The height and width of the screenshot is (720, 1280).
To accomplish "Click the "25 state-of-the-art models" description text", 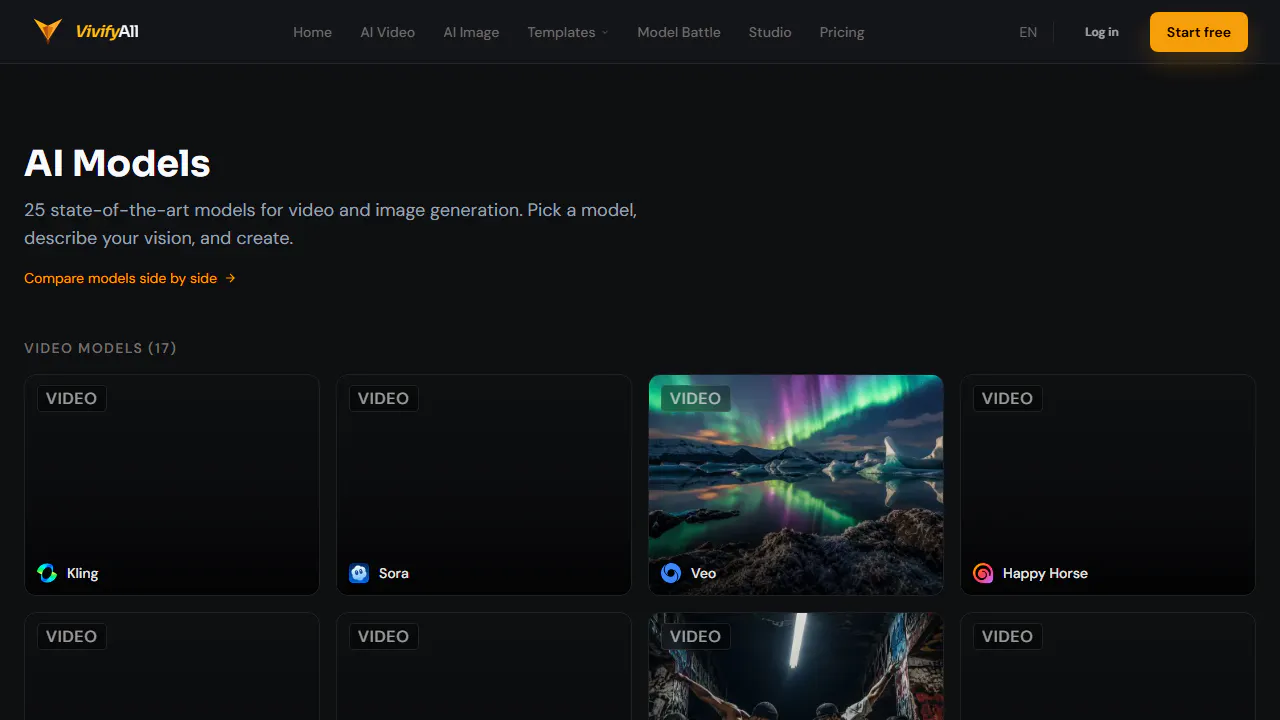I will (x=330, y=224).
